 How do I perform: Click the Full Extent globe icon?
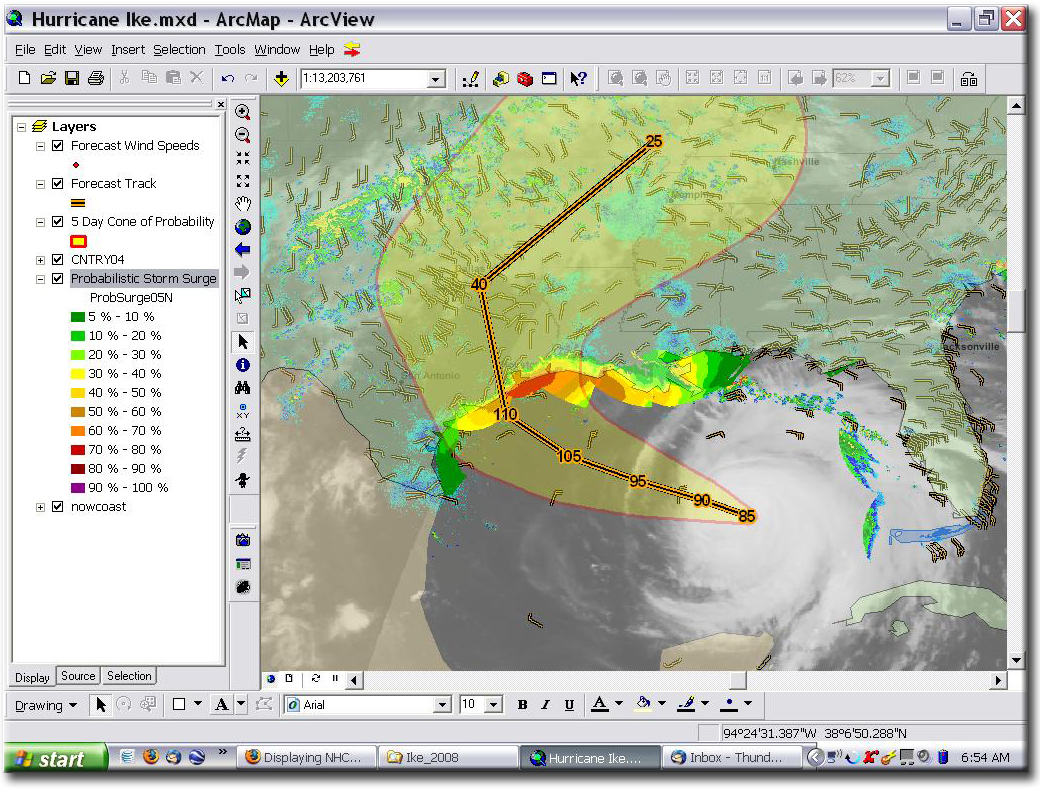click(x=243, y=227)
